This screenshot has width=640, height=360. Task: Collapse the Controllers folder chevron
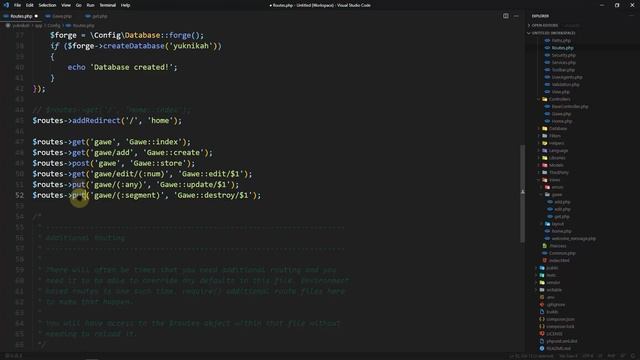coord(539,99)
